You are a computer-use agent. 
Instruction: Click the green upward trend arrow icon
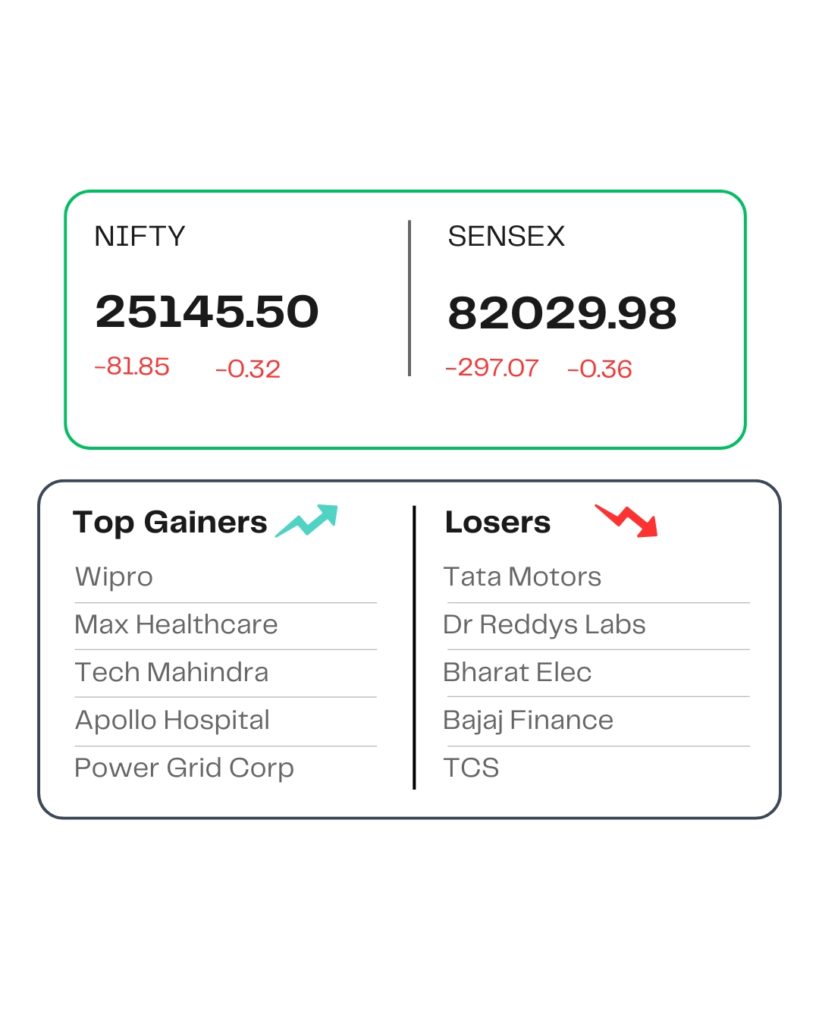pyautogui.click(x=307, y=521)
